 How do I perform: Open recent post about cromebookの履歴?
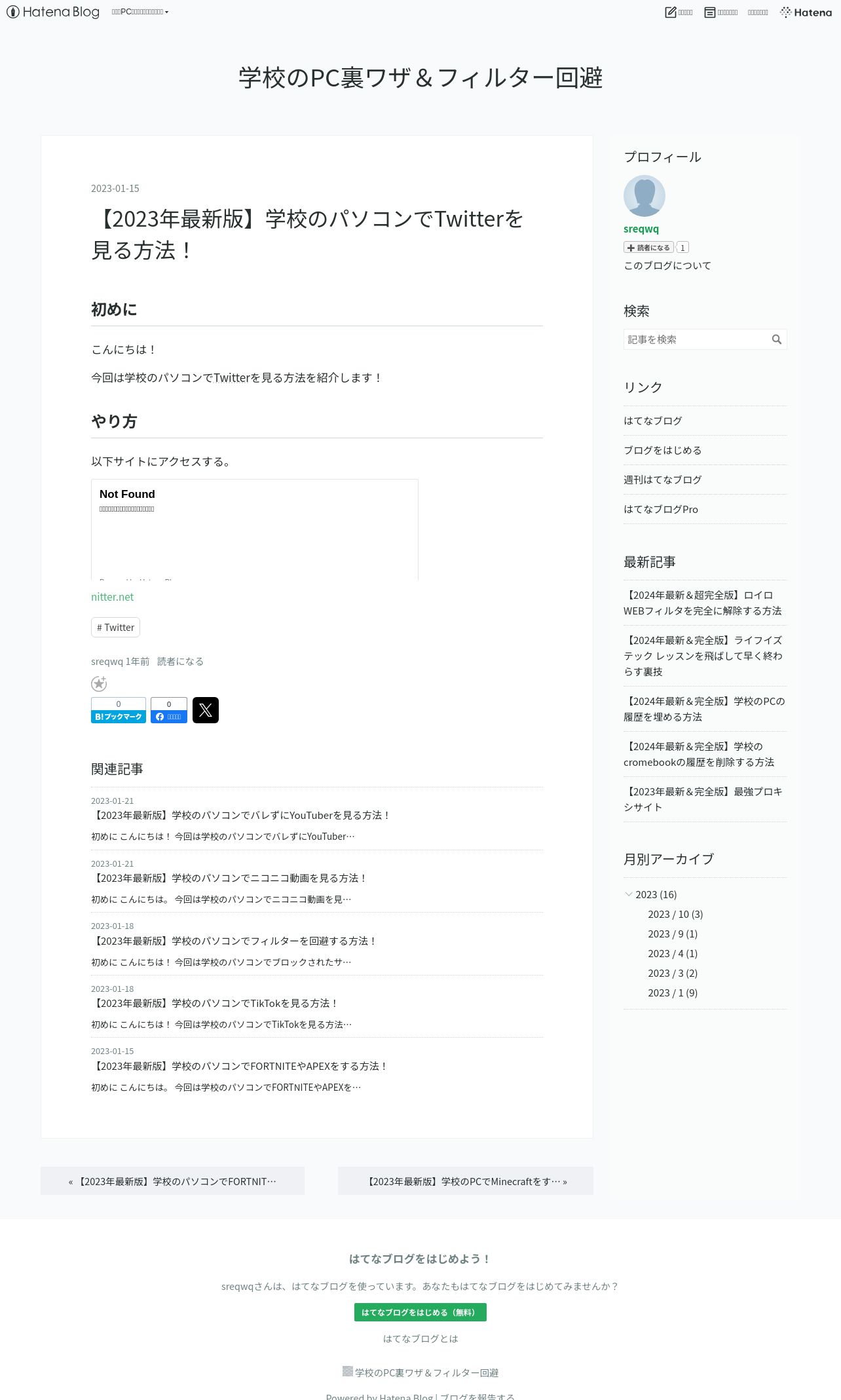698,754
